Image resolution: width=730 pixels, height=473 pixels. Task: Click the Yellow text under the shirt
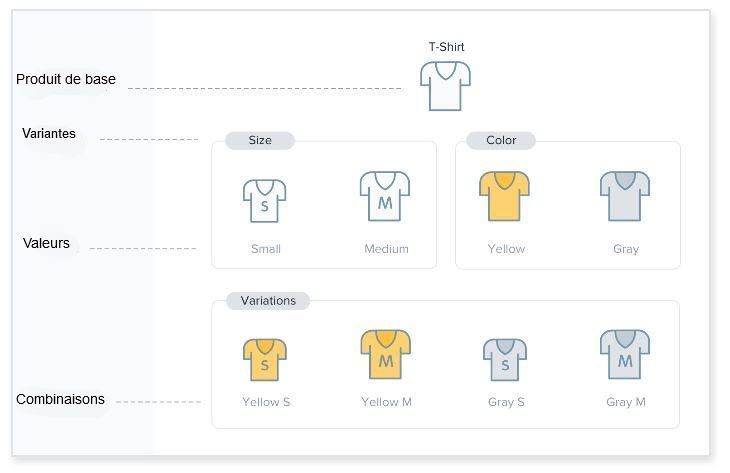coord(506,249)
